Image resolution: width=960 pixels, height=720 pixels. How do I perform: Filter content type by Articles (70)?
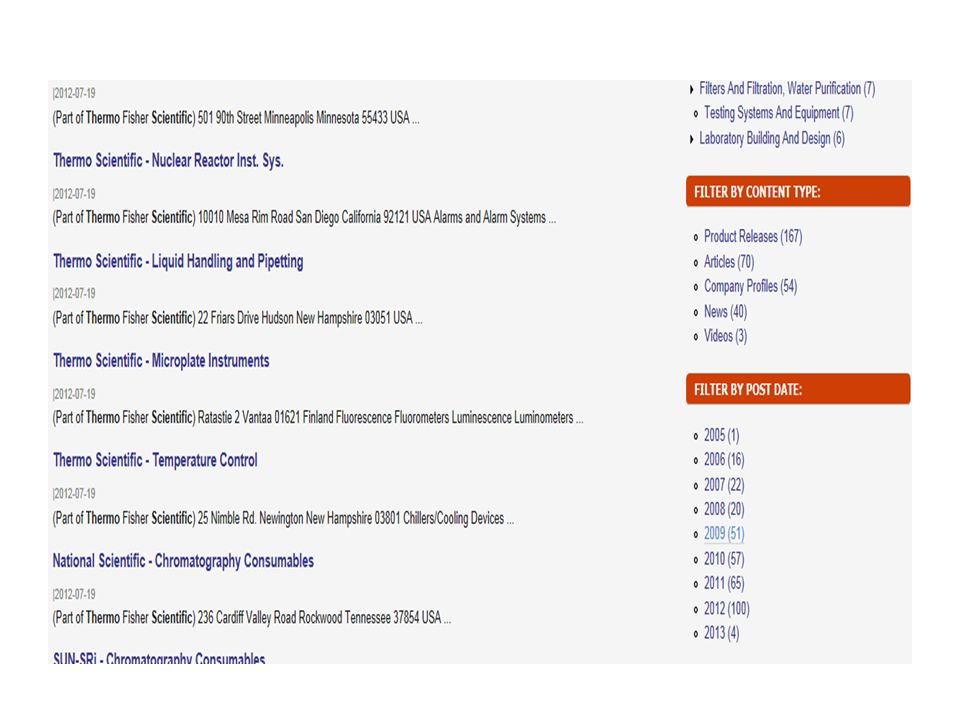[x=729, y=262]
